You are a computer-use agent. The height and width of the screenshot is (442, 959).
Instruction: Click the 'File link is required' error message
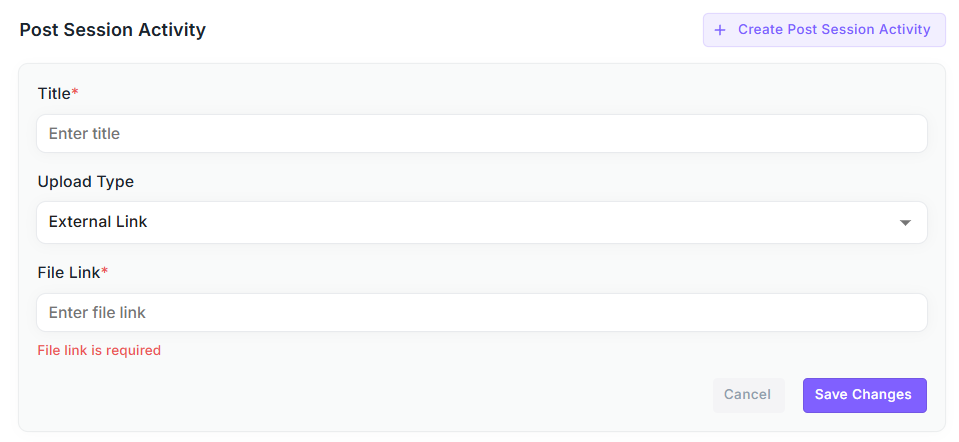pos(99,350)
